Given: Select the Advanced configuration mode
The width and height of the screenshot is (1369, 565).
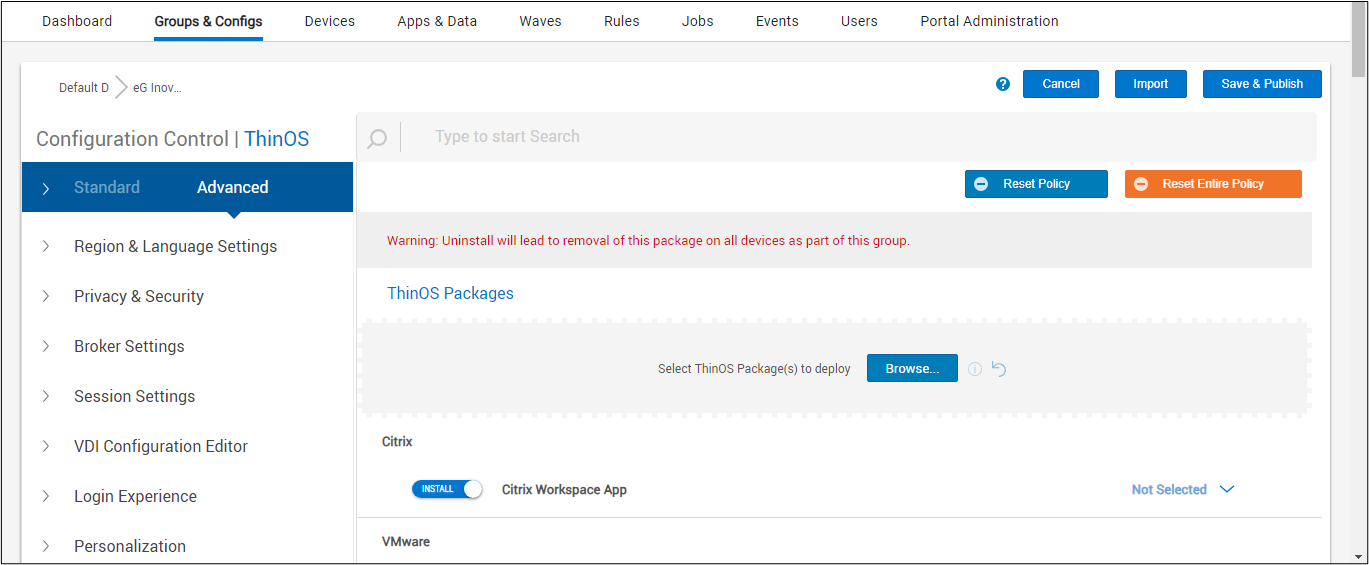Looking at the screenshot, I should pyautogui.click(x=233, y=187).
